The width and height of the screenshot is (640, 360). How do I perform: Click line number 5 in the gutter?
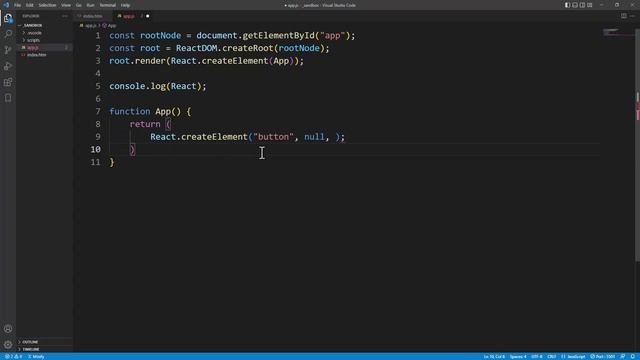pos(98,86)
